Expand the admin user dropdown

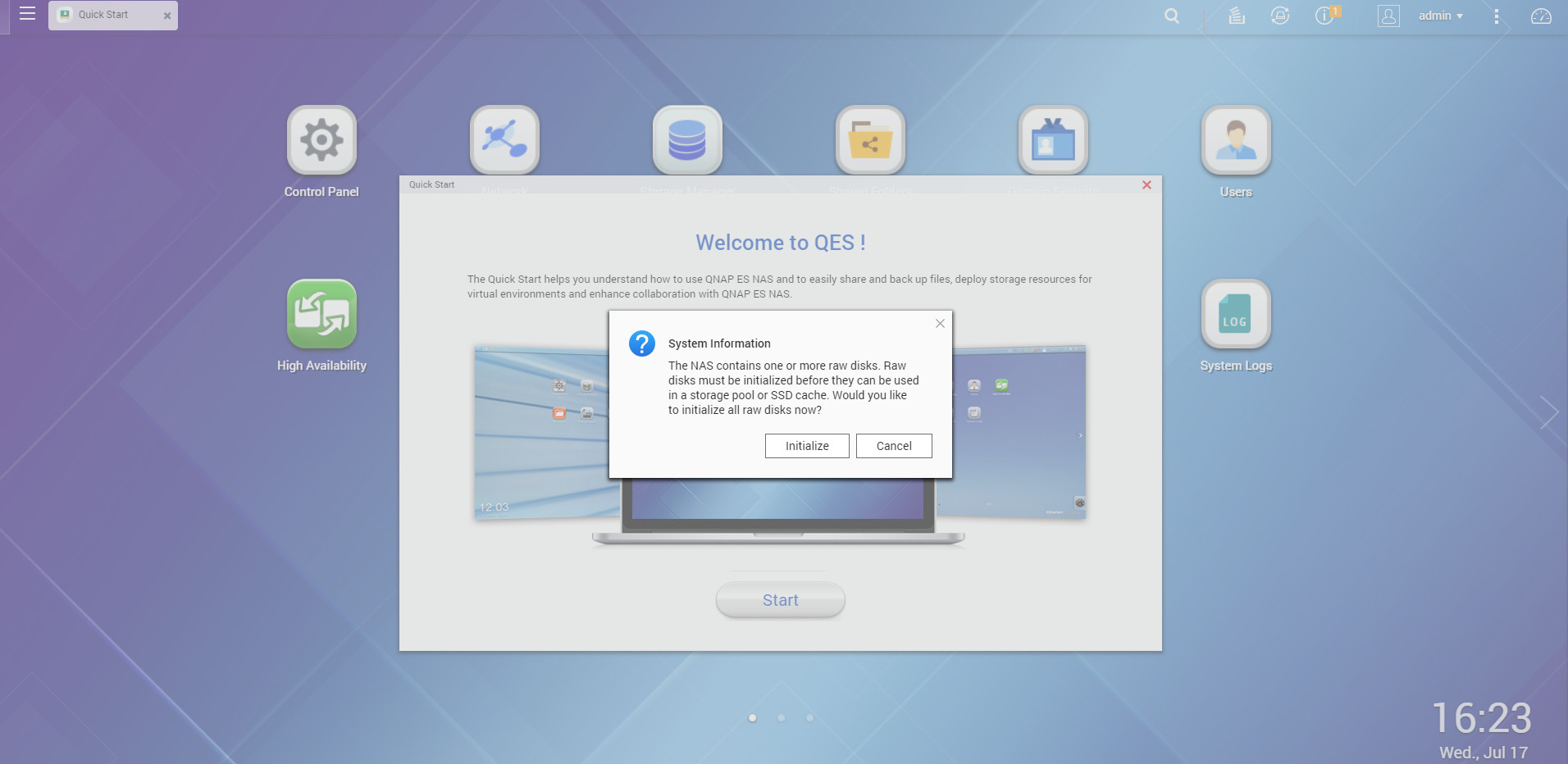[x=1440, y=16]
